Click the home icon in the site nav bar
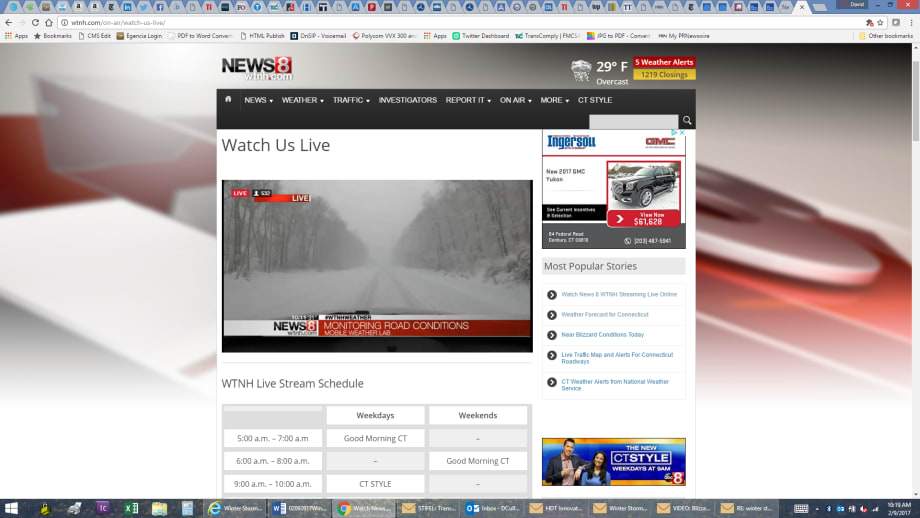 point(228,99)
